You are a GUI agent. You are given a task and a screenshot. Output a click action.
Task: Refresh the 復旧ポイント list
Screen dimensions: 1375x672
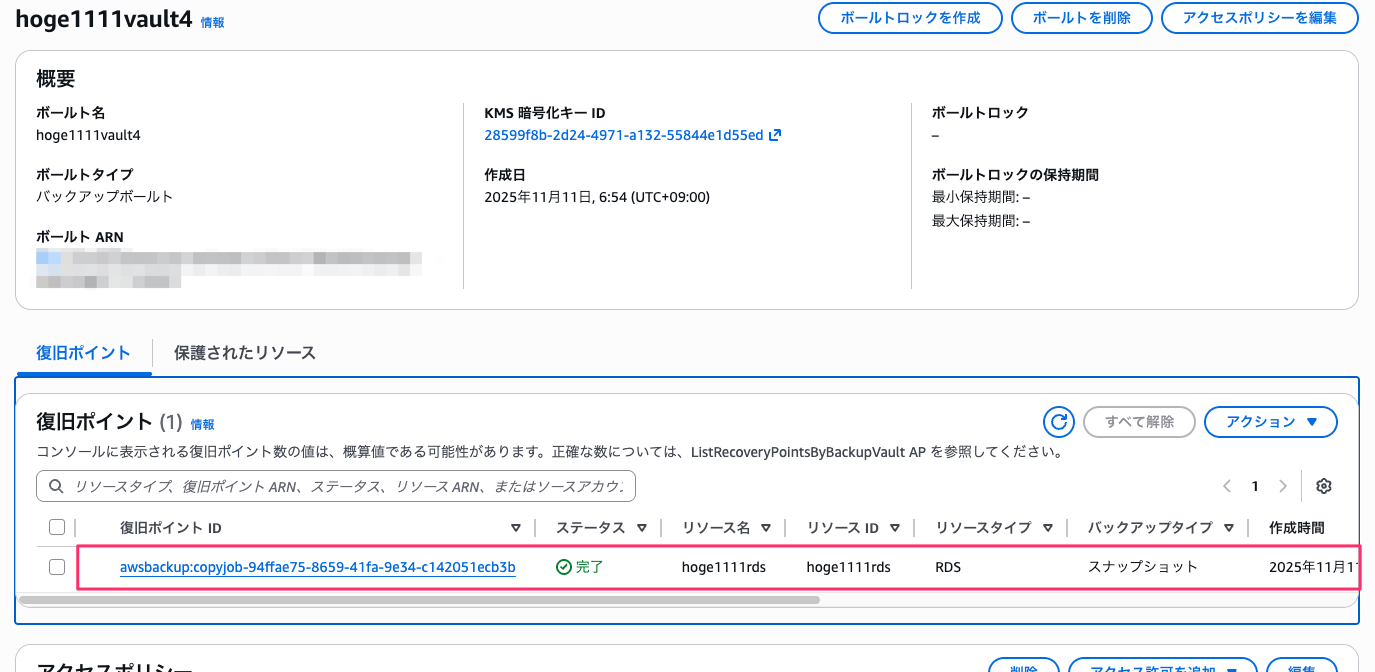click(x=1059, y=421)
